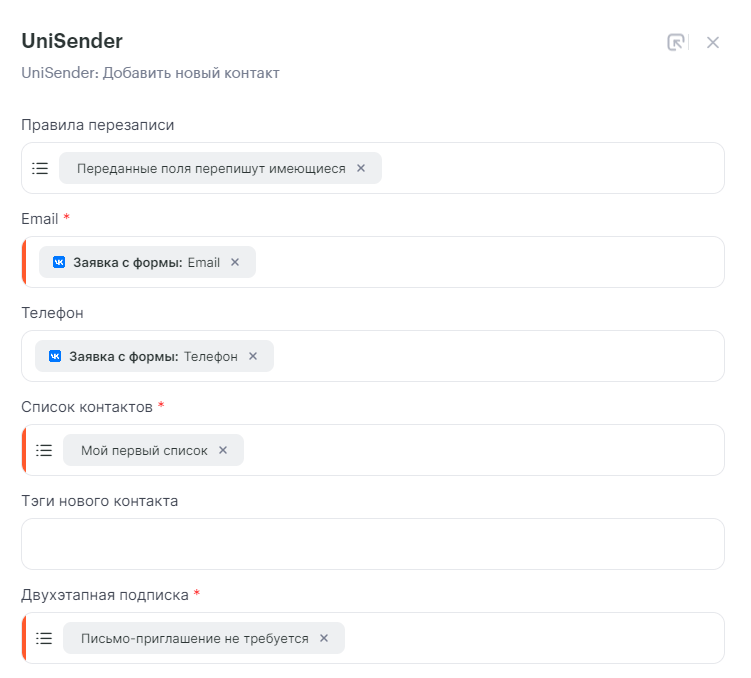Select the 'Мой первый список' chip
Viewport: 751px width, 678px height.
(x=144, y=450)
